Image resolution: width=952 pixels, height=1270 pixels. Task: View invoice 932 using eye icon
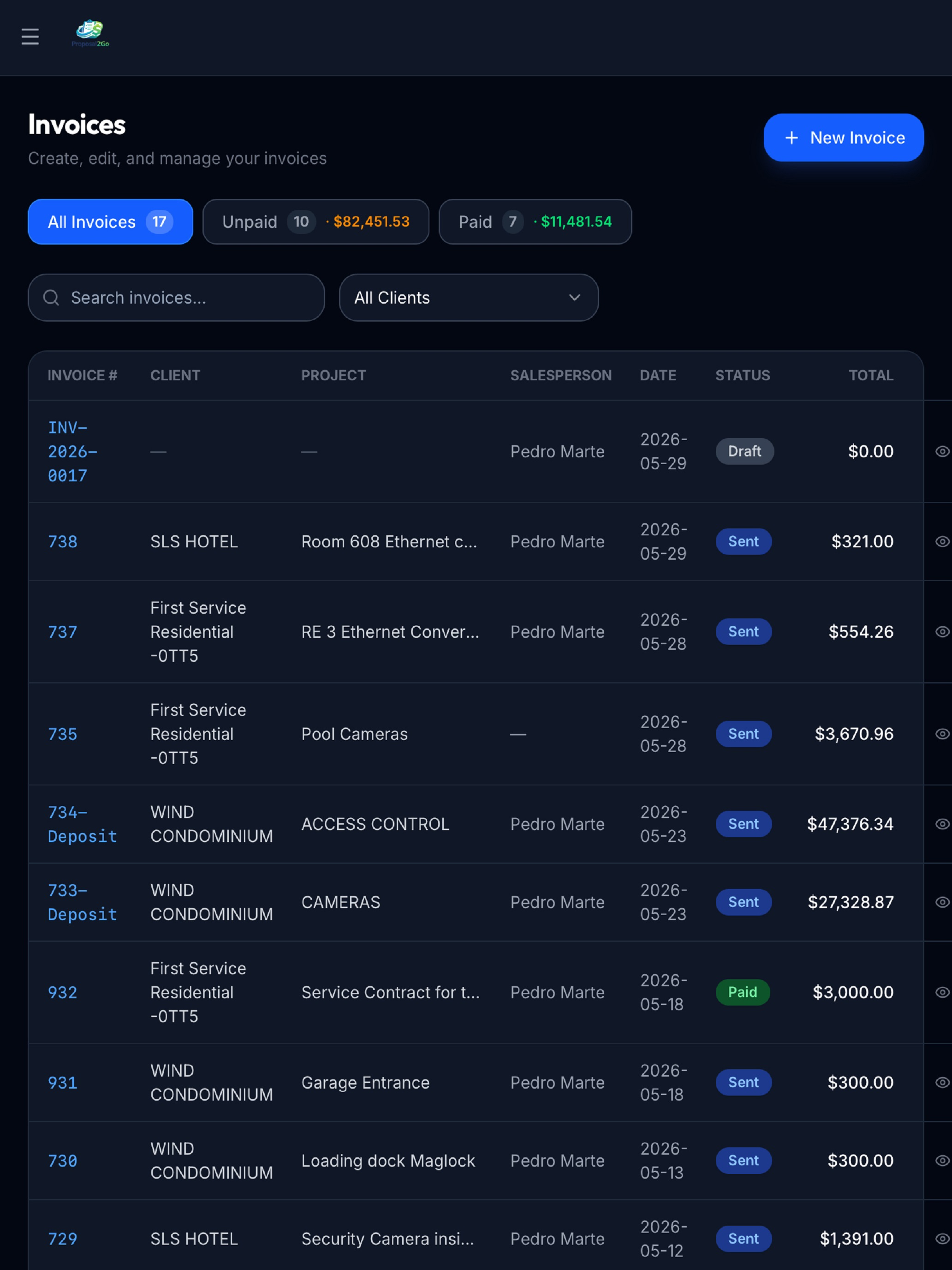point(942,992)
